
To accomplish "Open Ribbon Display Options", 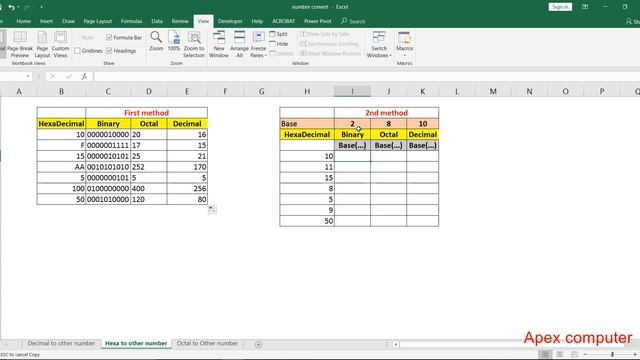I will click(x=585, y=7).
